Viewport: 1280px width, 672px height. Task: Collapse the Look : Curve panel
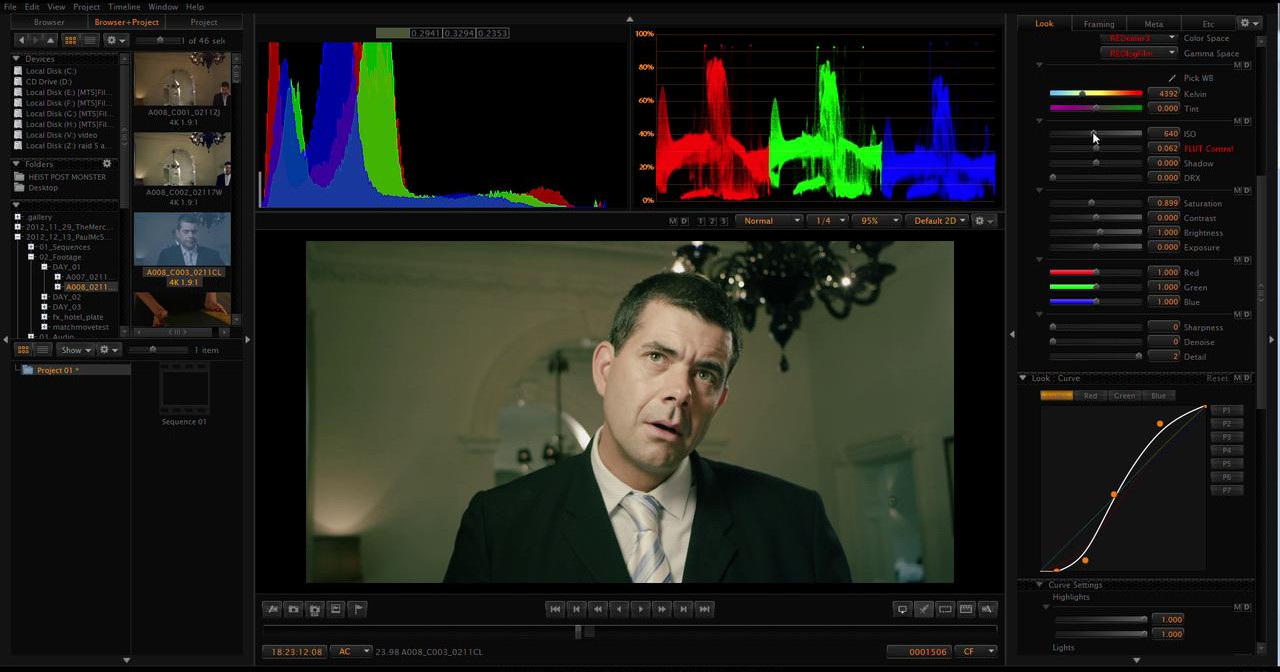point(1023,378)
